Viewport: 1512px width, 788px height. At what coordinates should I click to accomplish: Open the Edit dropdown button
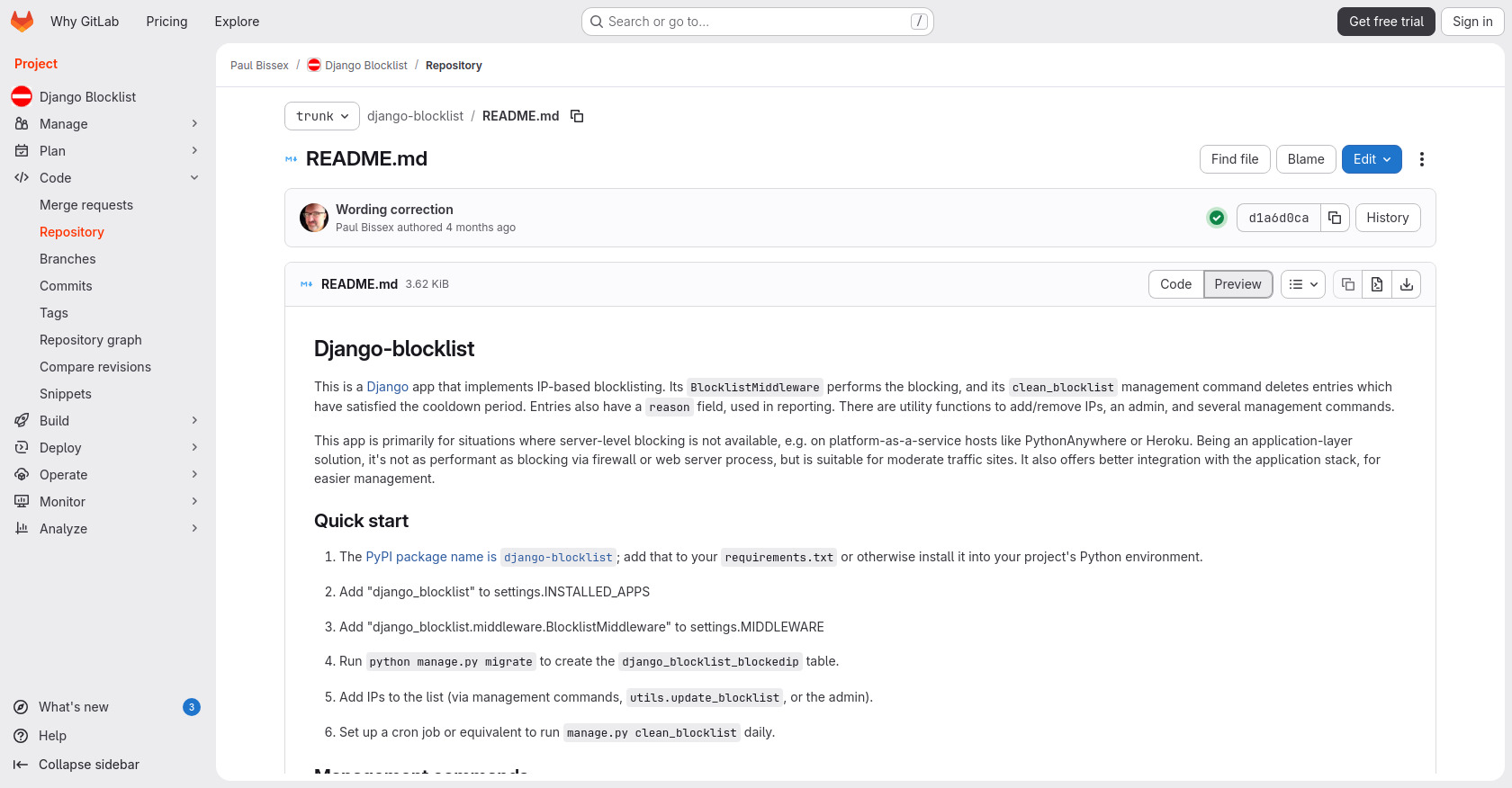[x=1372, y=159]
